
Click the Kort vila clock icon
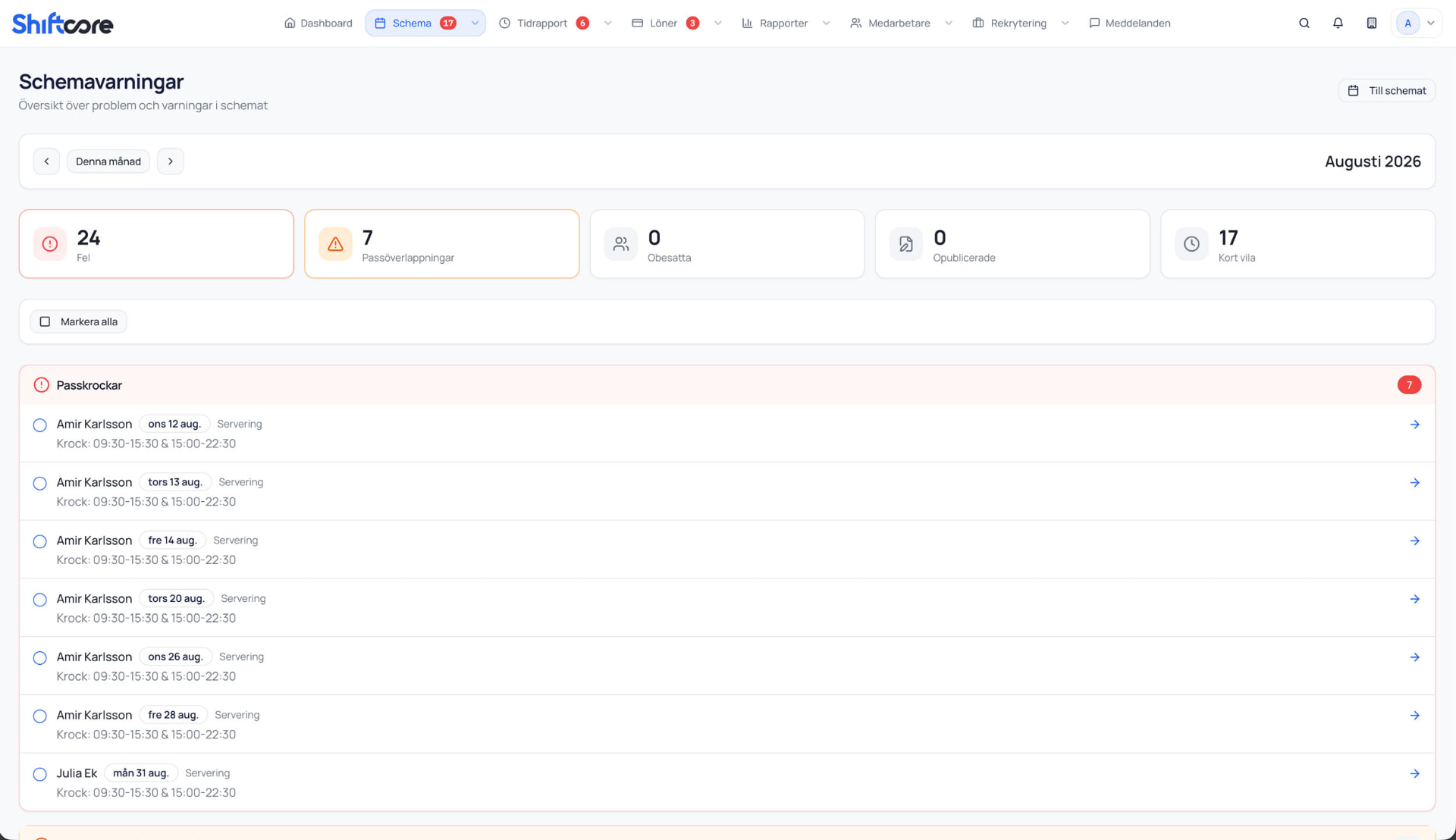point(1191,244)
